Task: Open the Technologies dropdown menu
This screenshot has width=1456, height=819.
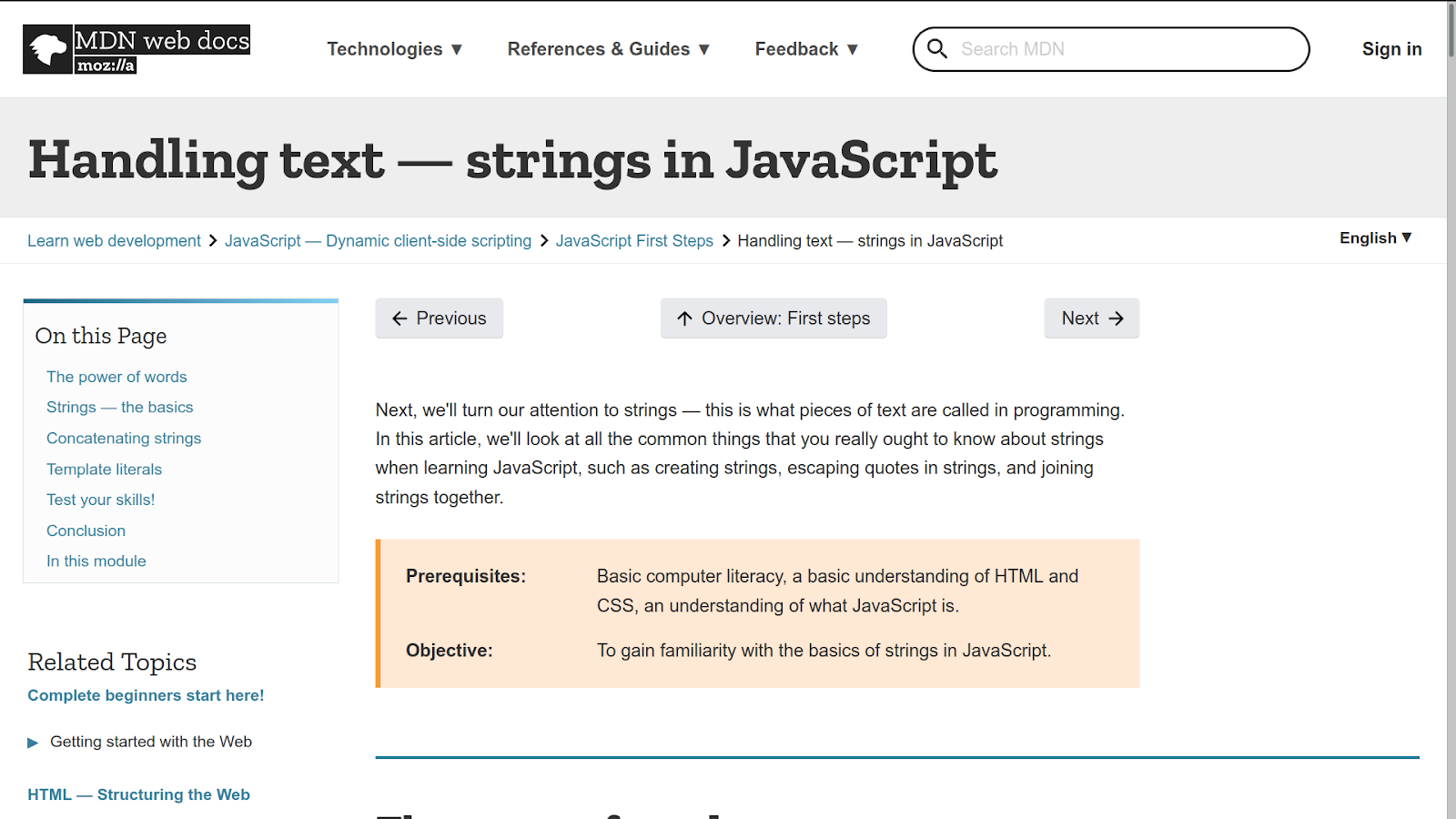Action: (x=395, y=49)
